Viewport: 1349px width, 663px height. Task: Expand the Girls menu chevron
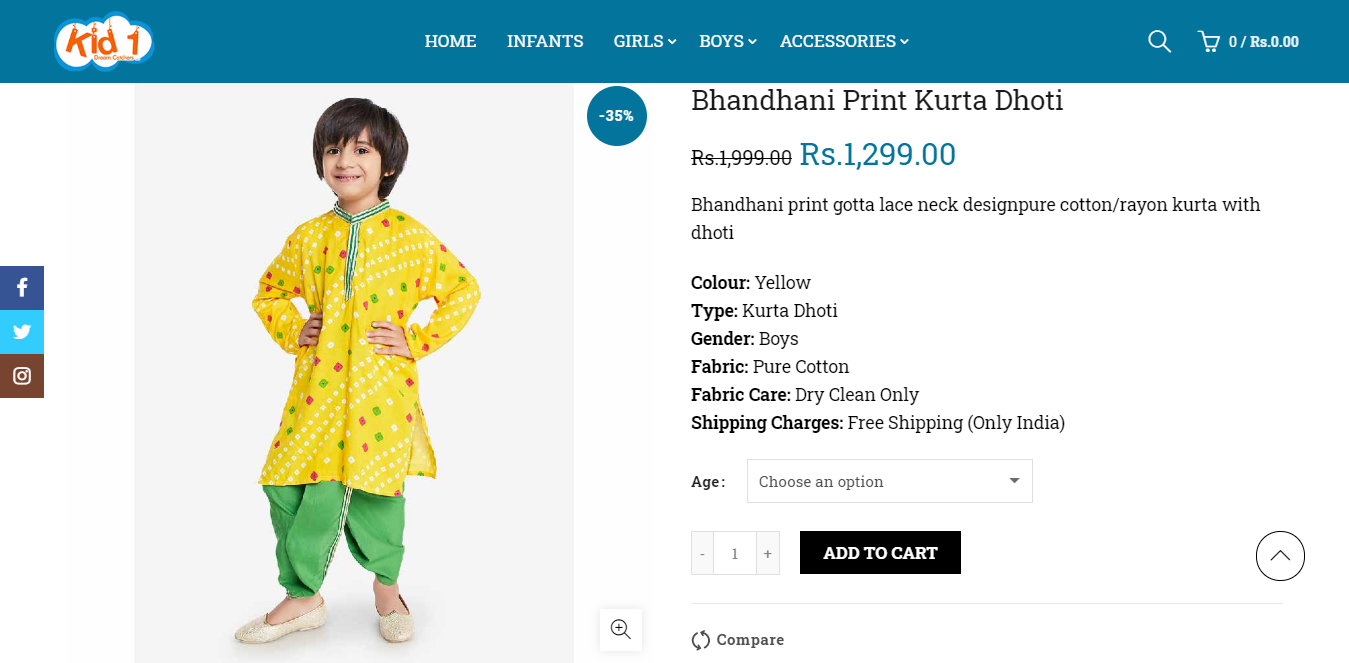(673, 41)
